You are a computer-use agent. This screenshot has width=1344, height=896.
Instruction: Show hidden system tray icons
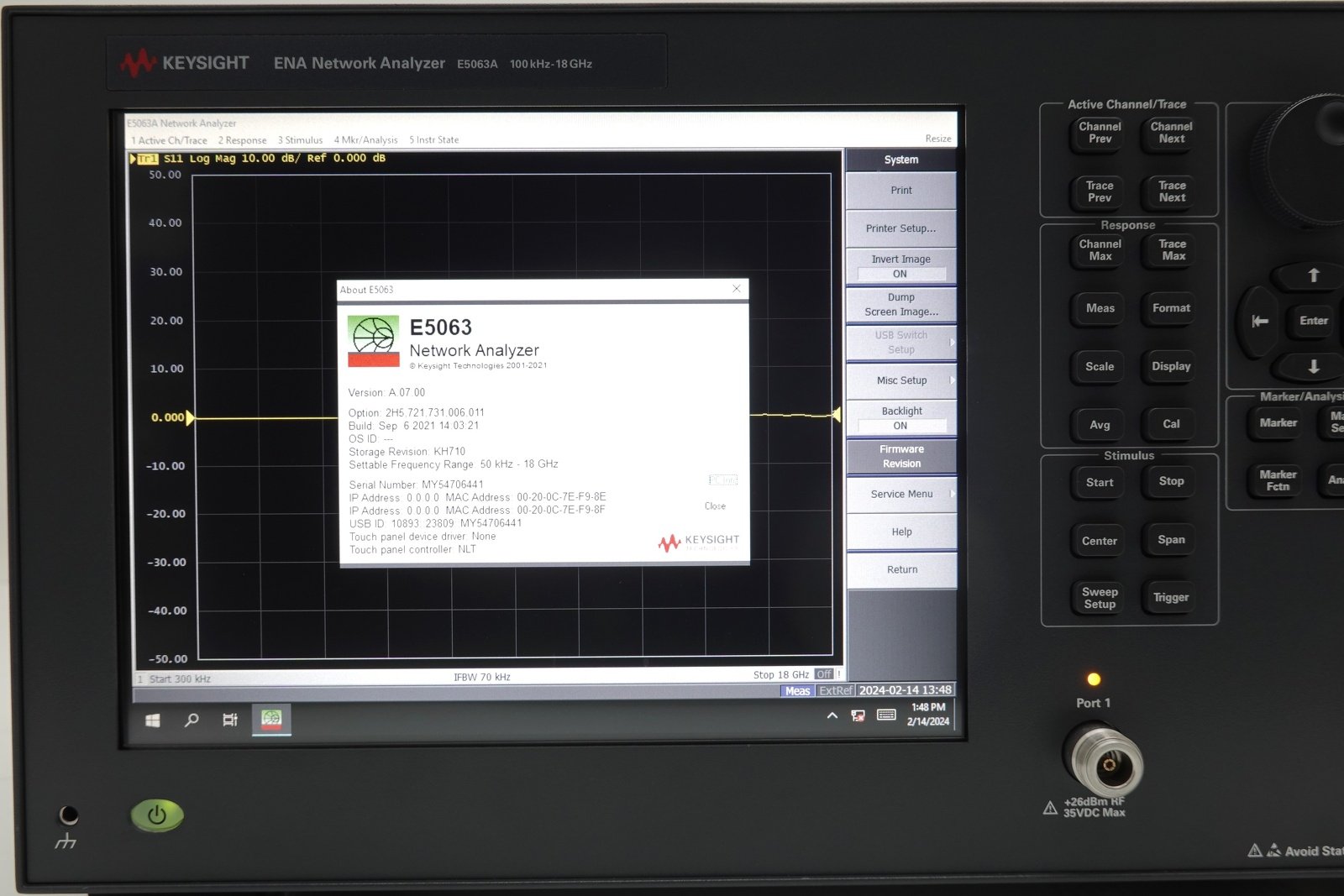(832, 716)
